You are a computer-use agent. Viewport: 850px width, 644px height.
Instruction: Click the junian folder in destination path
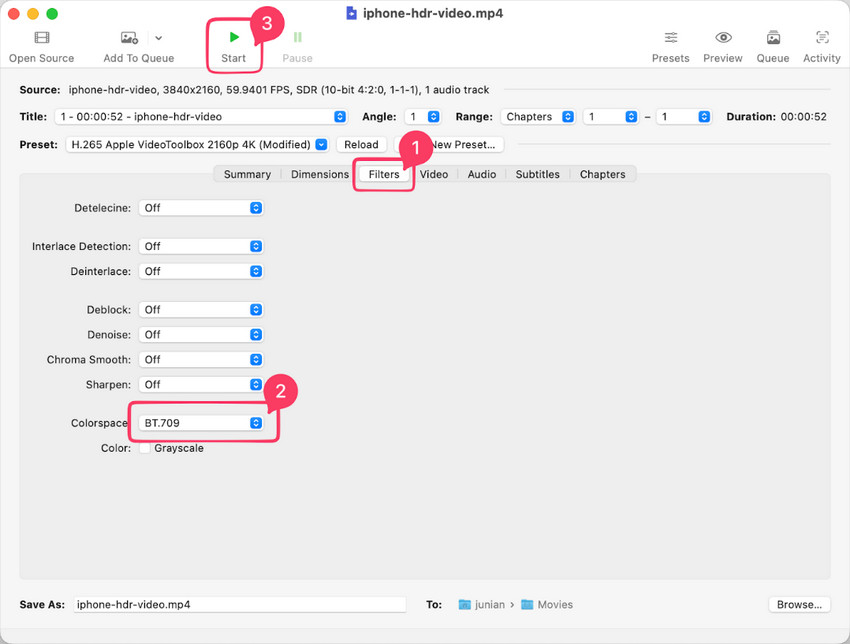[482, 604]
